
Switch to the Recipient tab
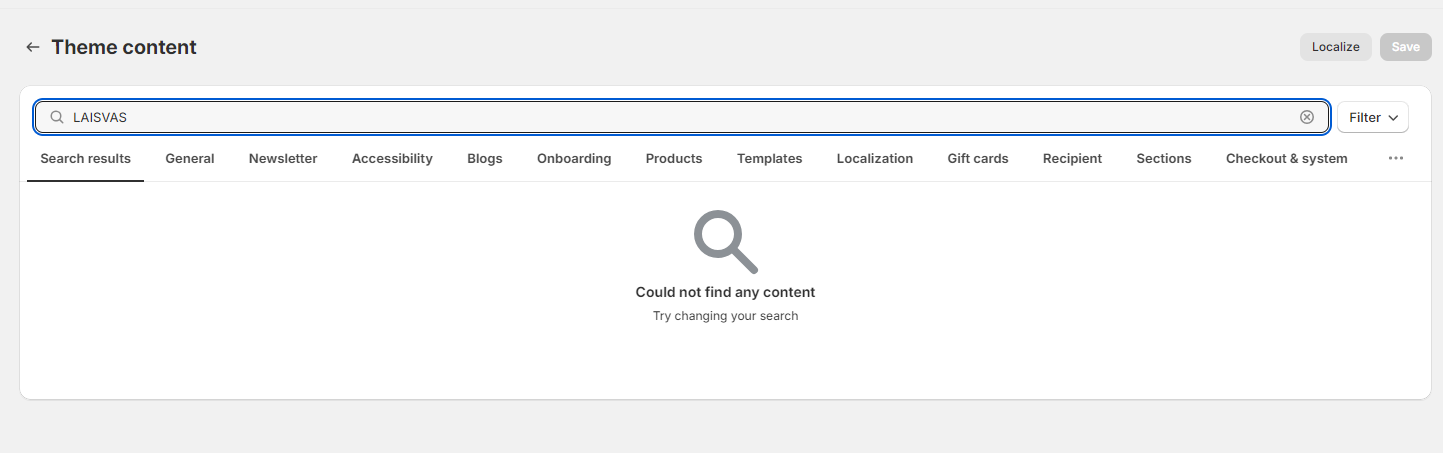tap(1072, 158)
